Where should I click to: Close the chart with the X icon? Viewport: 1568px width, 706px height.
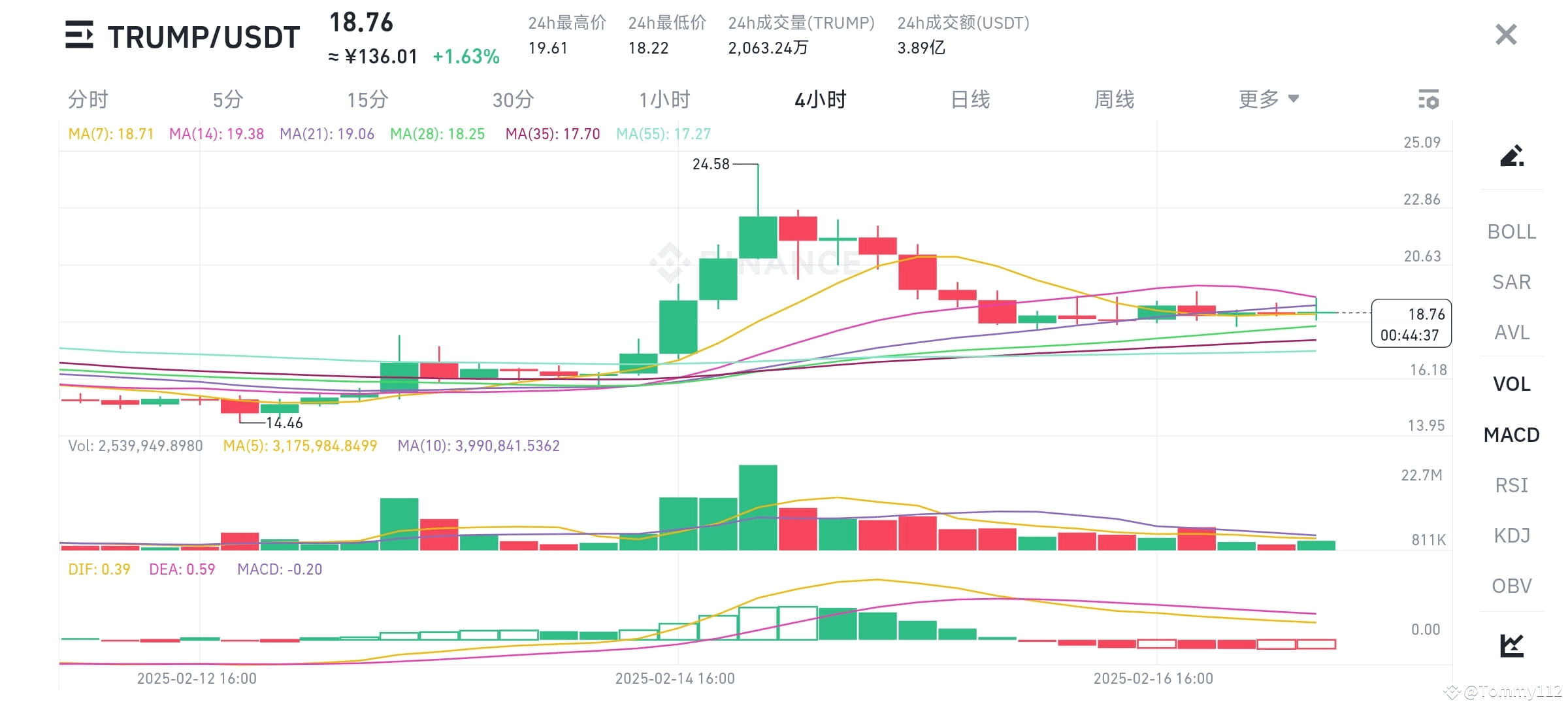point(1505,34)
